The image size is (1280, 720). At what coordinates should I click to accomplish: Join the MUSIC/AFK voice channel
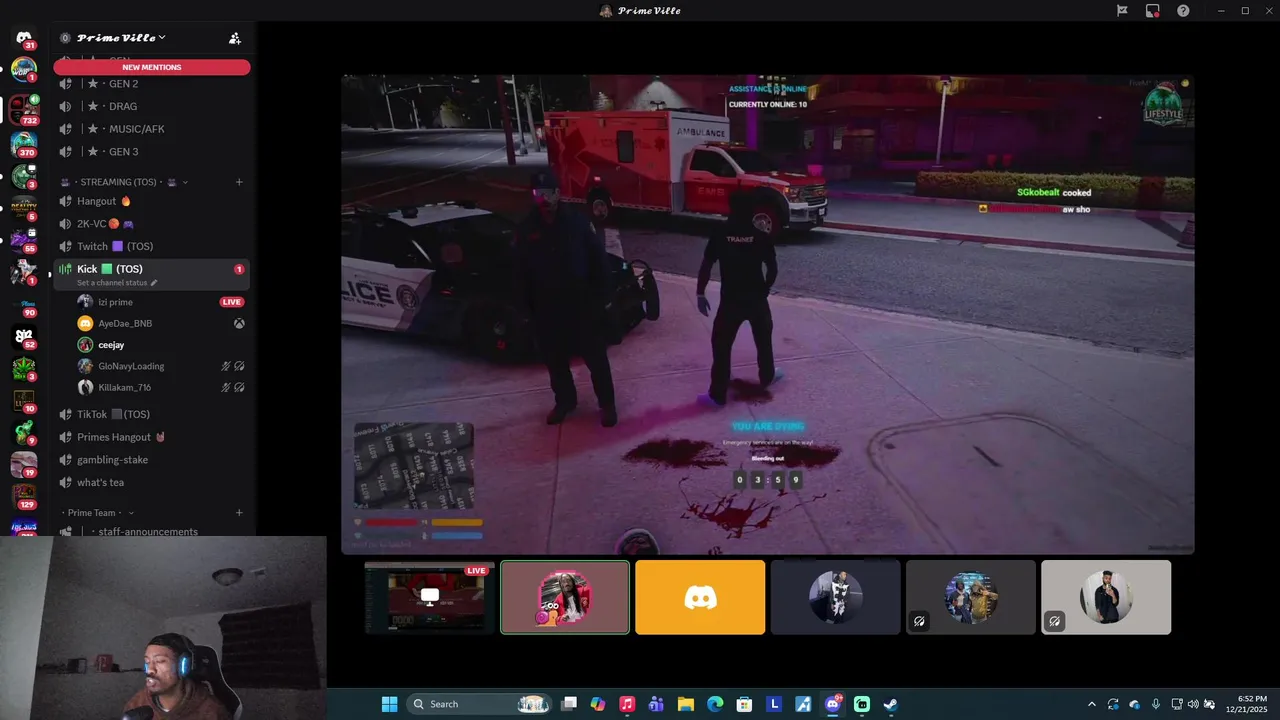click(152, 129)
